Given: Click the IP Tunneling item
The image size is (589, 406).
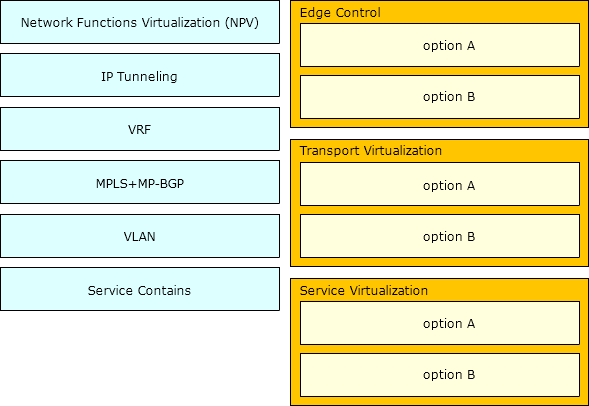Looking at the screenshot, I should tap(140, 75).
